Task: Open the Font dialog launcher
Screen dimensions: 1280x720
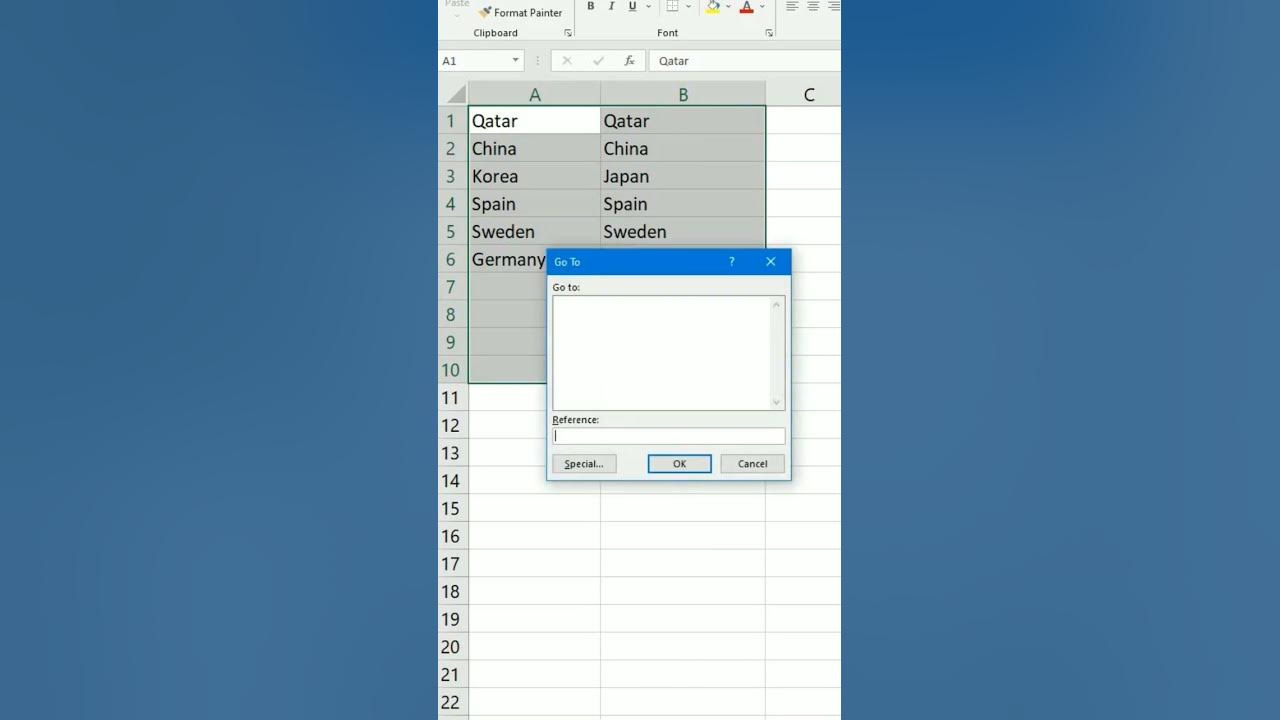Action: point(769,33)
